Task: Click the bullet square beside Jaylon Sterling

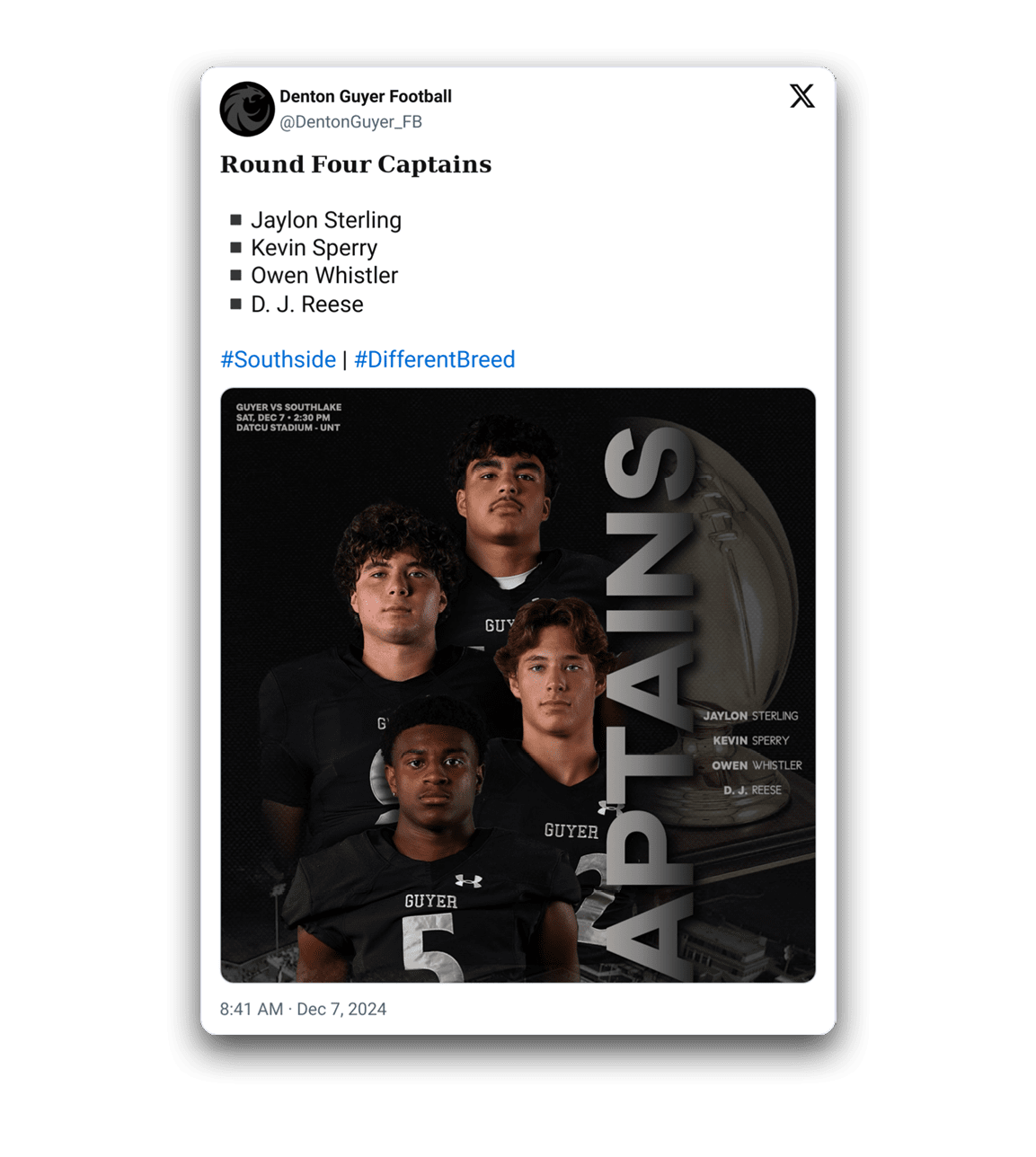Action: click(x=236, y=220)
